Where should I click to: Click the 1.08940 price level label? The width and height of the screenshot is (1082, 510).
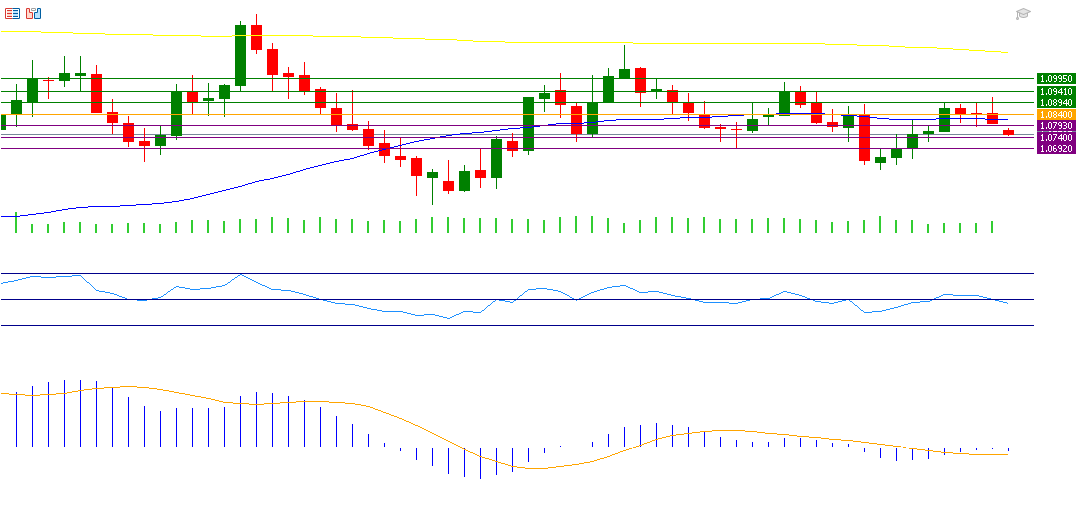click(1055, 102)
